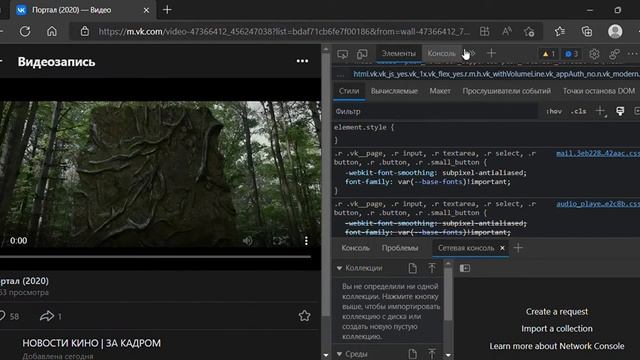
Task: Open Learn more about Network Console
Action: pyautogui.click(x=557, y=346)
